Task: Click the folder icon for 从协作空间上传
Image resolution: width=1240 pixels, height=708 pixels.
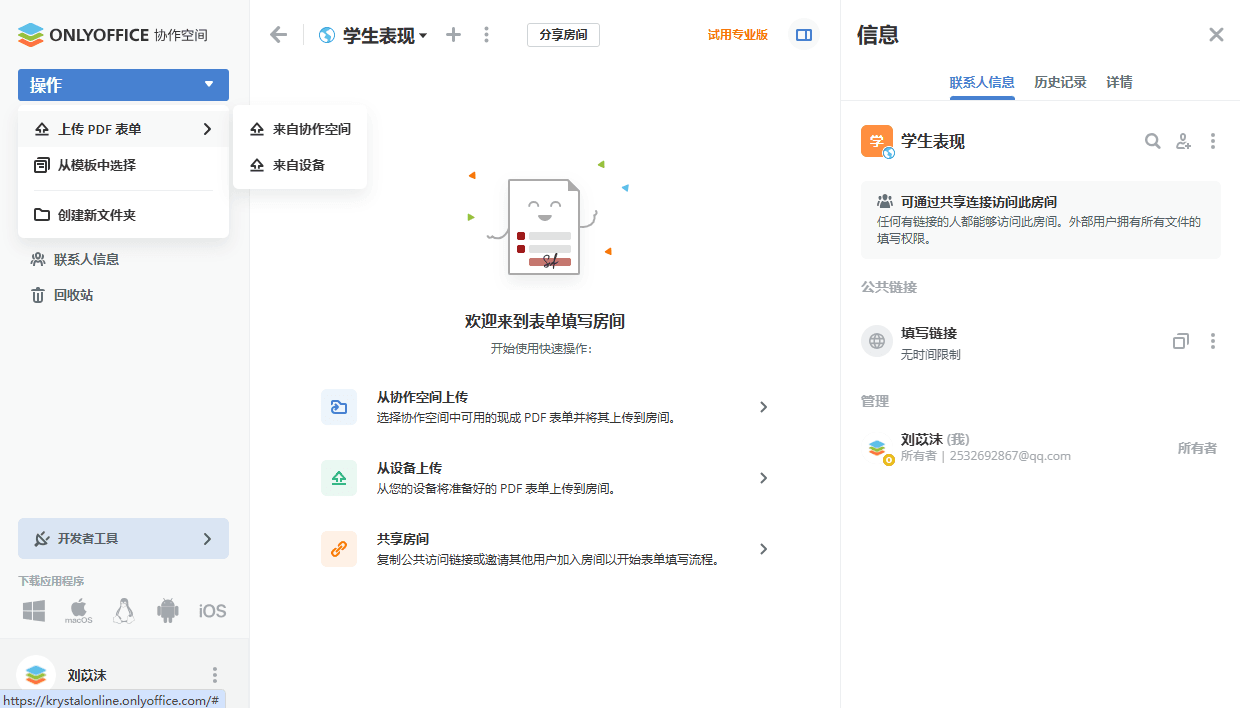Action: 339,407
